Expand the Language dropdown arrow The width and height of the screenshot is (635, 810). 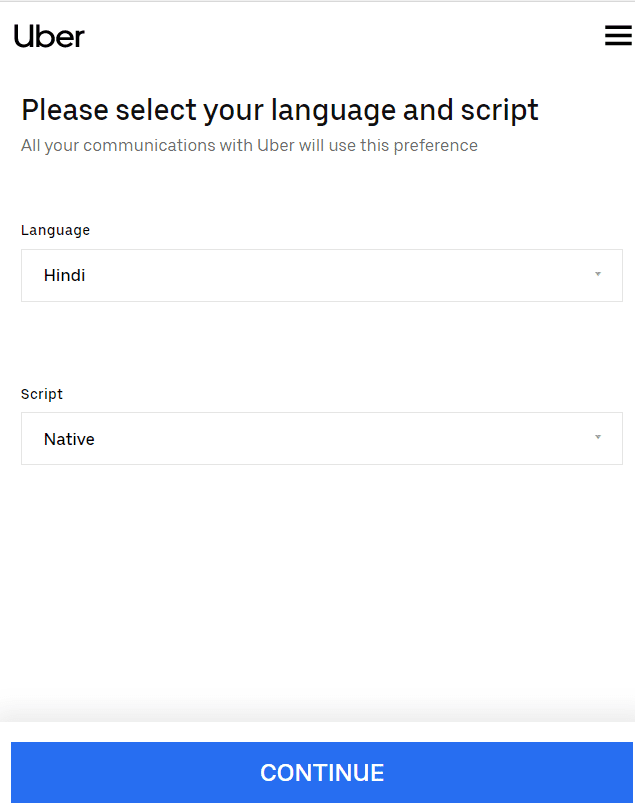[598, 274]
